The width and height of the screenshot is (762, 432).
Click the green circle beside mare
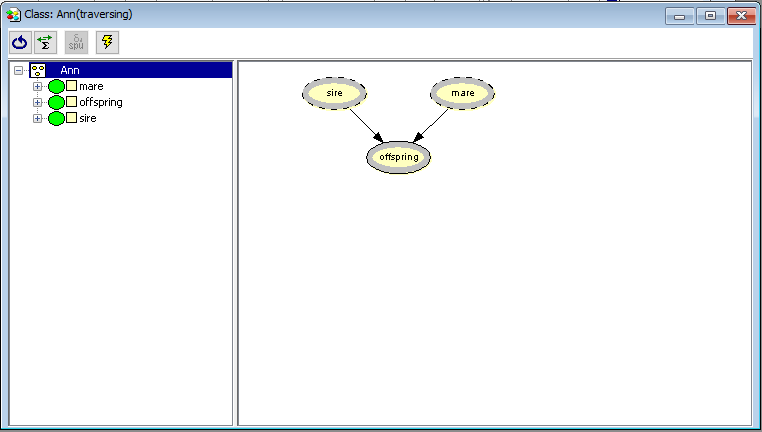tap(56, 86)
